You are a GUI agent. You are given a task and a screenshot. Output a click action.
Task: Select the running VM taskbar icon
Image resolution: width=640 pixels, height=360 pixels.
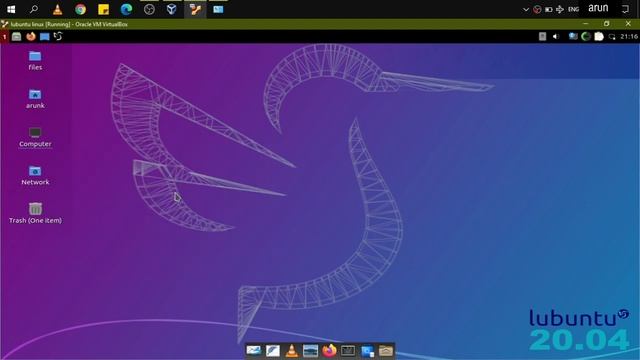click(195, 9)
